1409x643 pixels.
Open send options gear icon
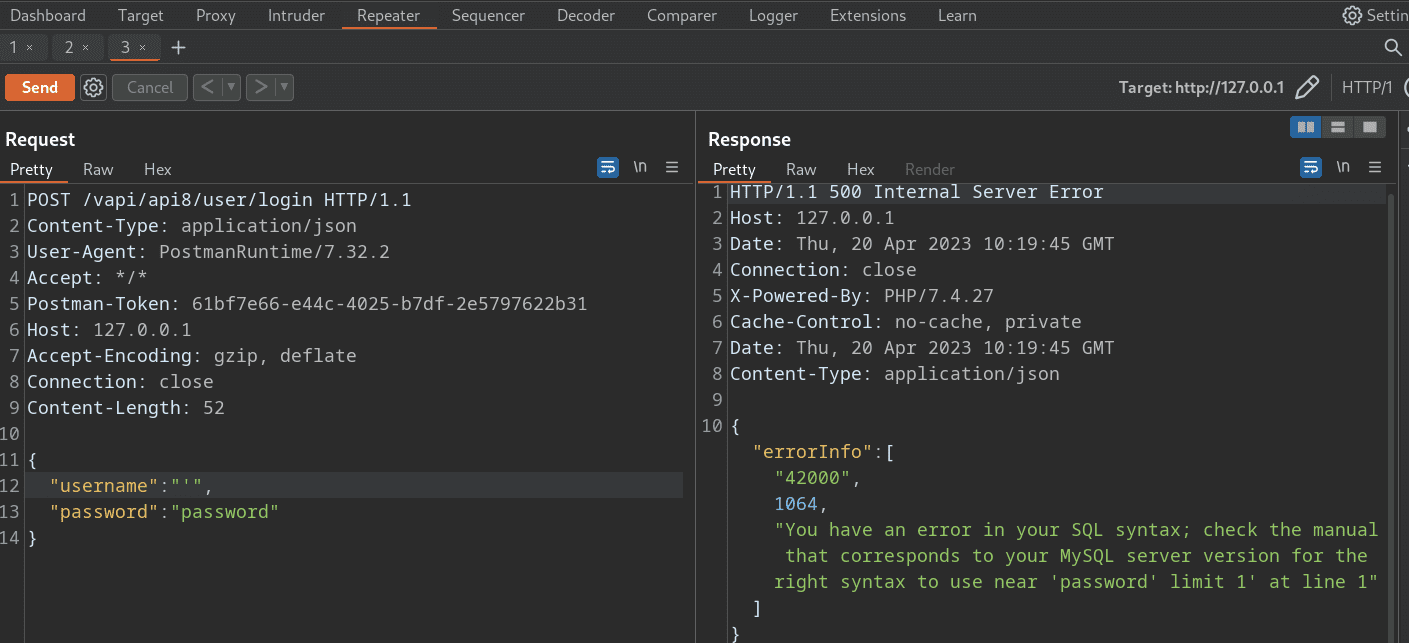click(93, 87)
